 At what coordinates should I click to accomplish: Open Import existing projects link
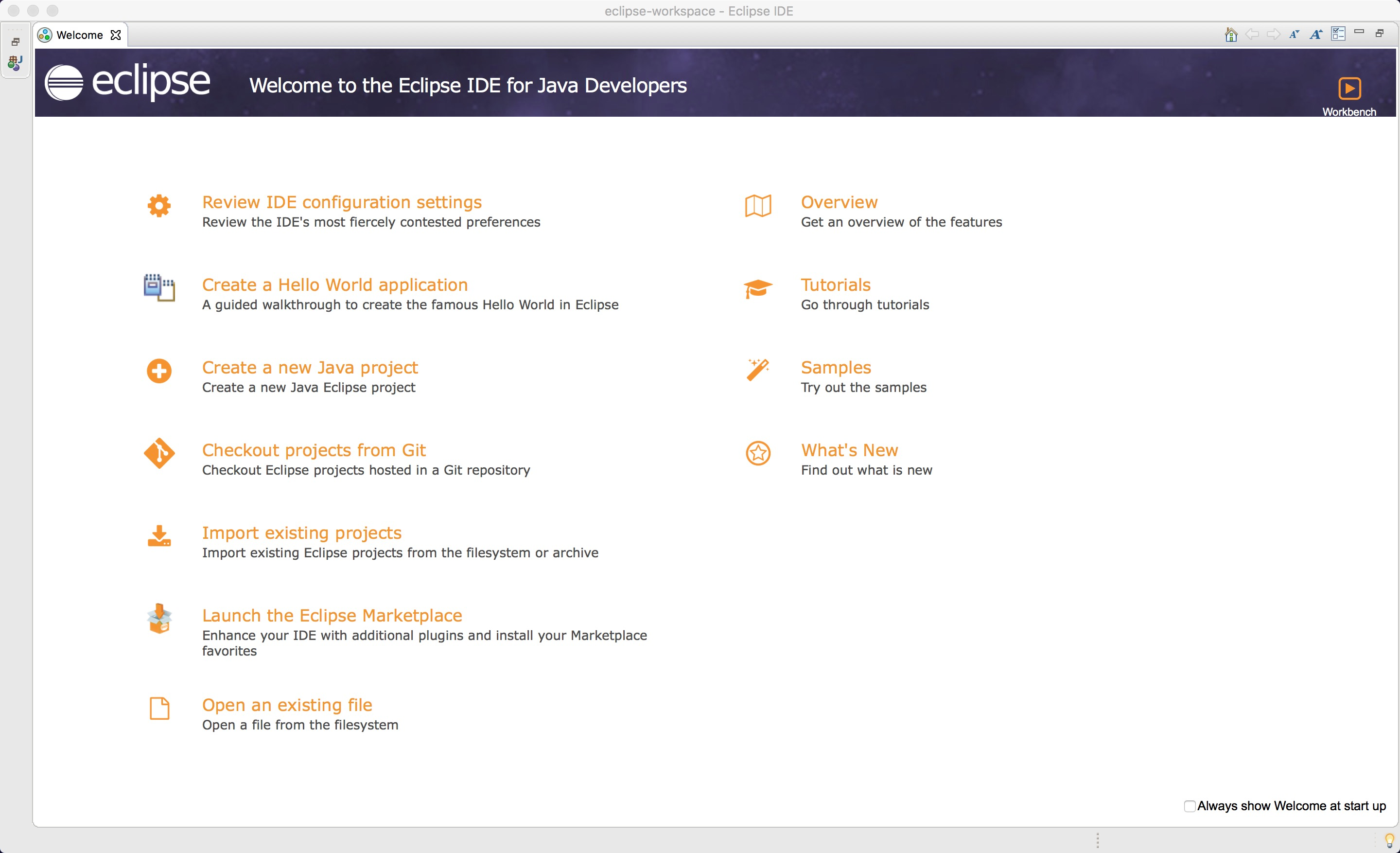pyautogui.click(x=302, y=533)
